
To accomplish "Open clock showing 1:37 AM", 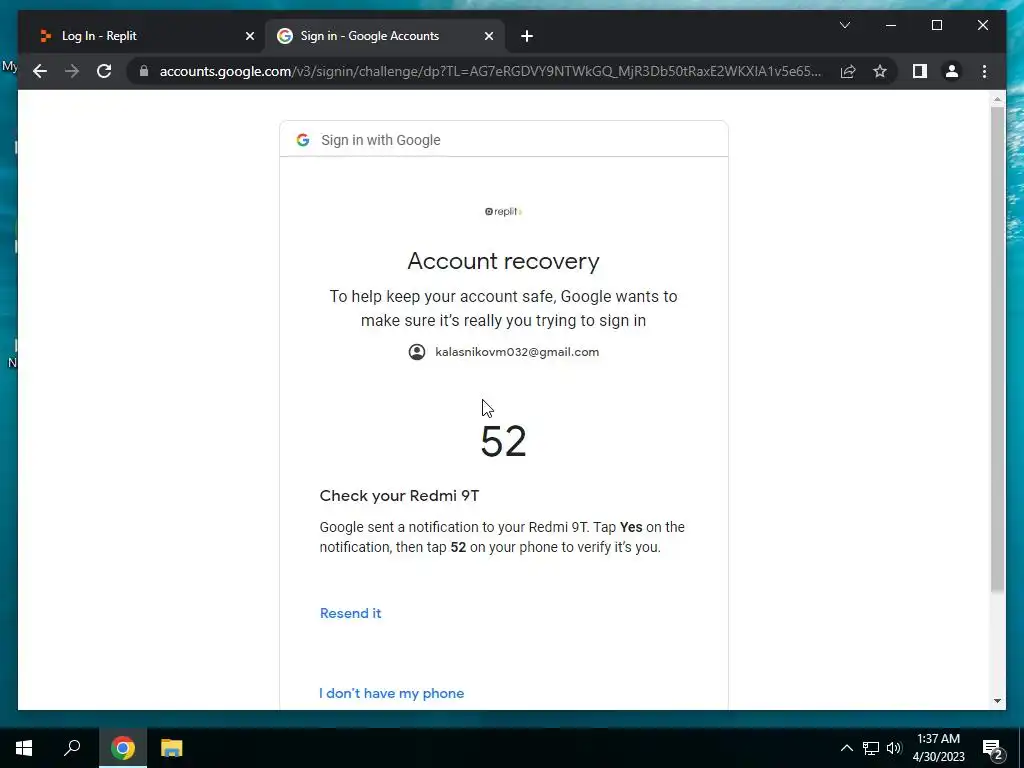I will pyautogui.click(x=938, y=748).
